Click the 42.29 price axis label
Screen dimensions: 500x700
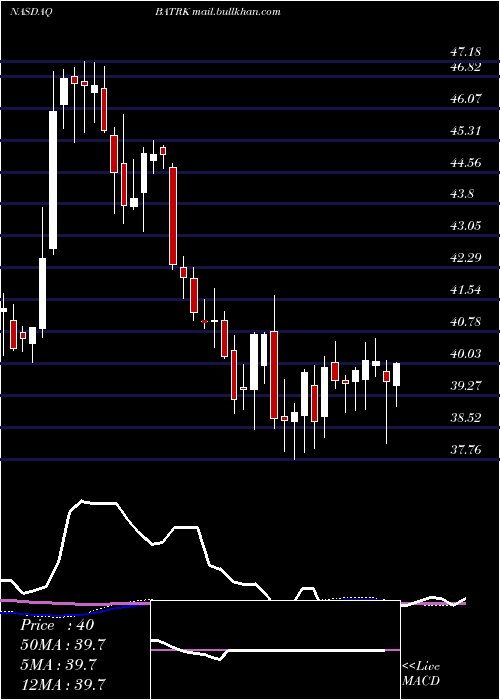466,258
